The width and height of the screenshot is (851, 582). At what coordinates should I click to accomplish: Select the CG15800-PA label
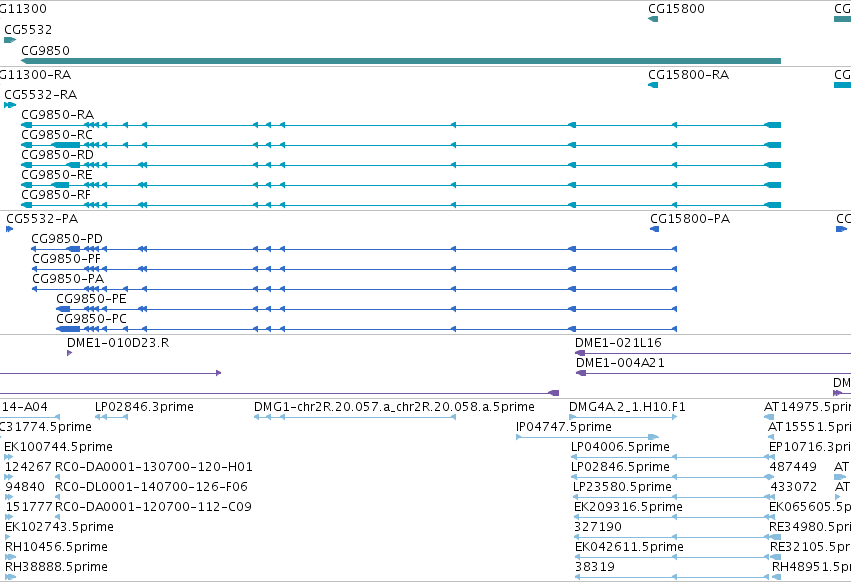click(690, 219)
